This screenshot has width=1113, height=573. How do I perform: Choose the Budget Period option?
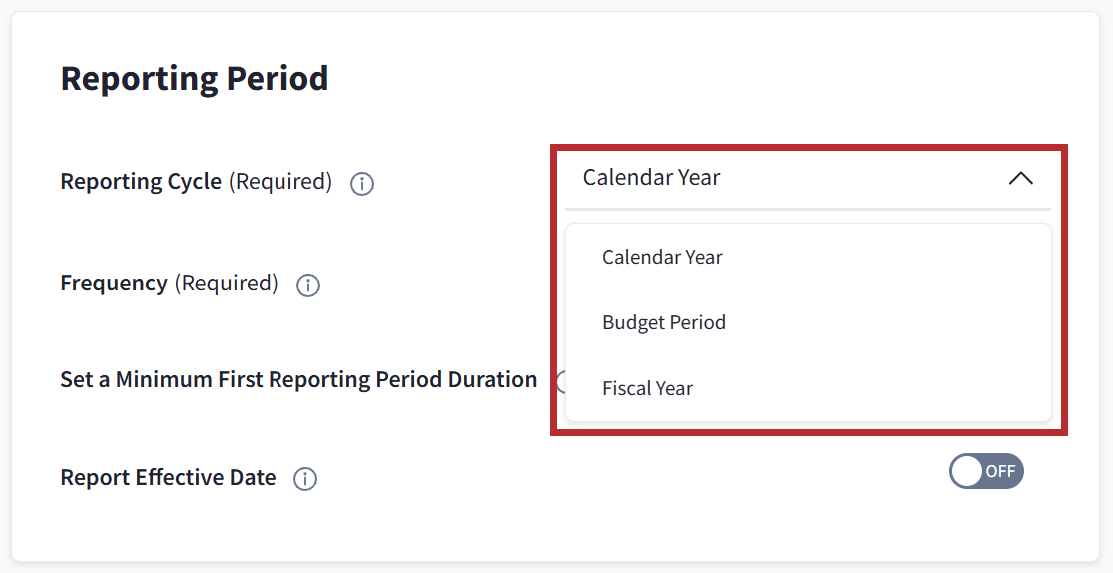coord(664,322)
